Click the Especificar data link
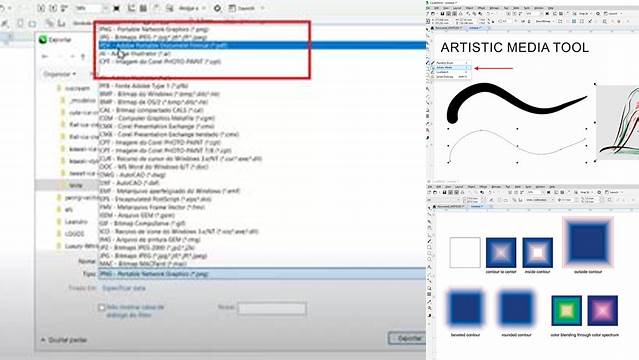Image resolution: width=639 pixels, height=360 pixels. [123, 288]
